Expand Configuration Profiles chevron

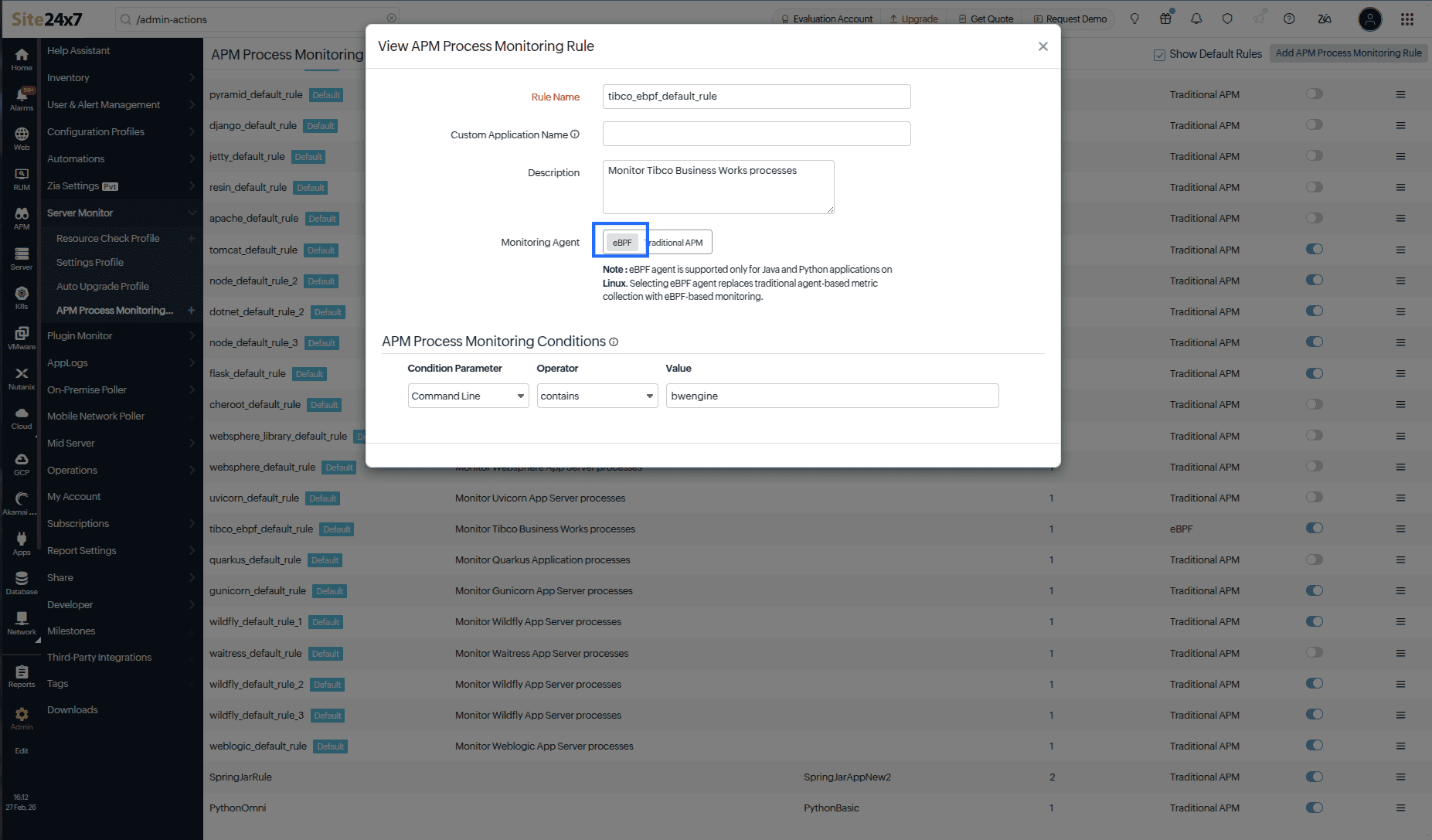pos(192,131)
